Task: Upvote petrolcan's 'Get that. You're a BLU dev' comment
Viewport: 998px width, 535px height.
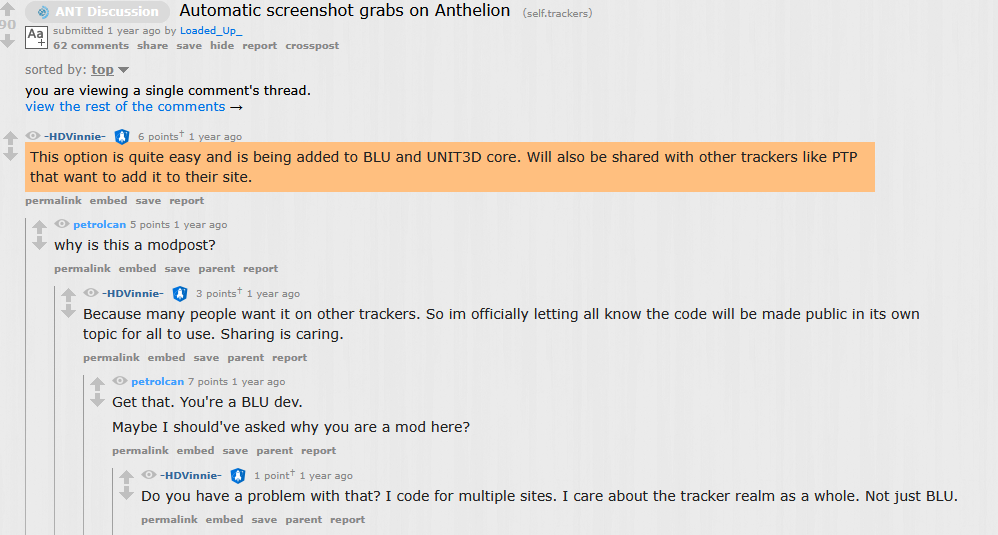Action: tap(97, 384)
